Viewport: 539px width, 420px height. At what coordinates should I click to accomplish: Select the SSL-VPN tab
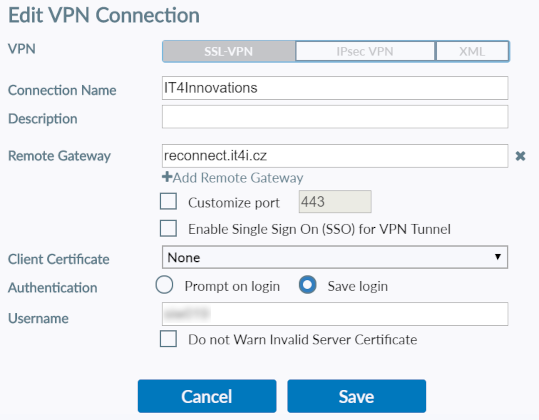[x=229, y=52]
